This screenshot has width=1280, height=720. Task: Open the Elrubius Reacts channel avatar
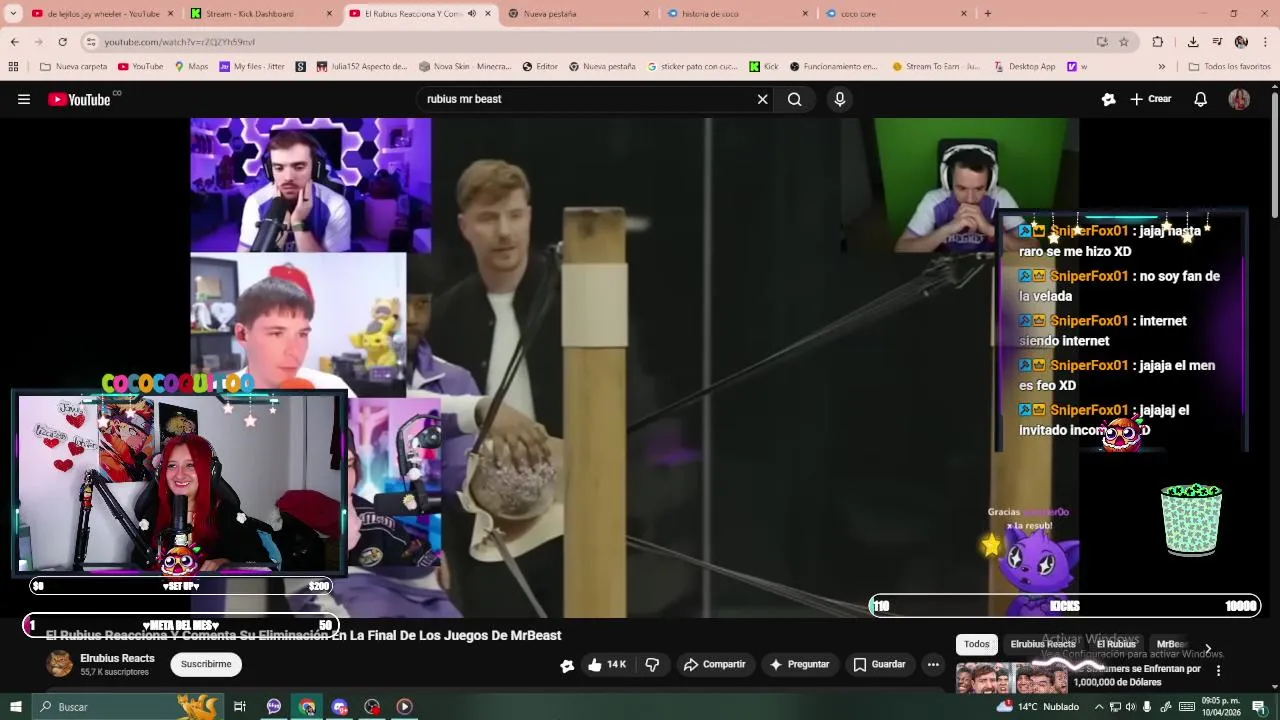[x=60, y=664]
